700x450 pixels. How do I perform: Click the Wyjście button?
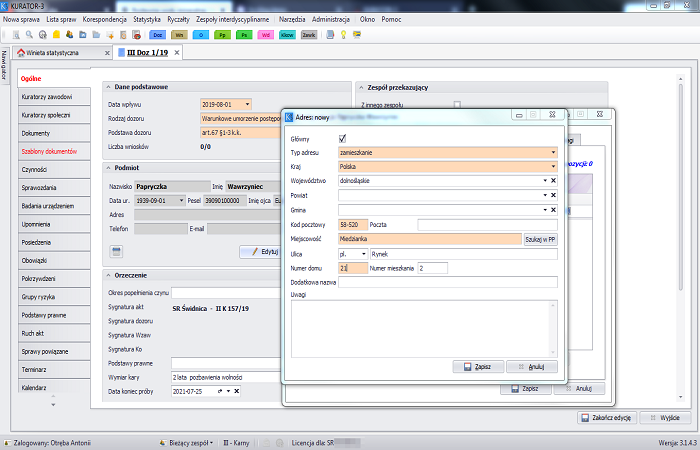(666, 418)
